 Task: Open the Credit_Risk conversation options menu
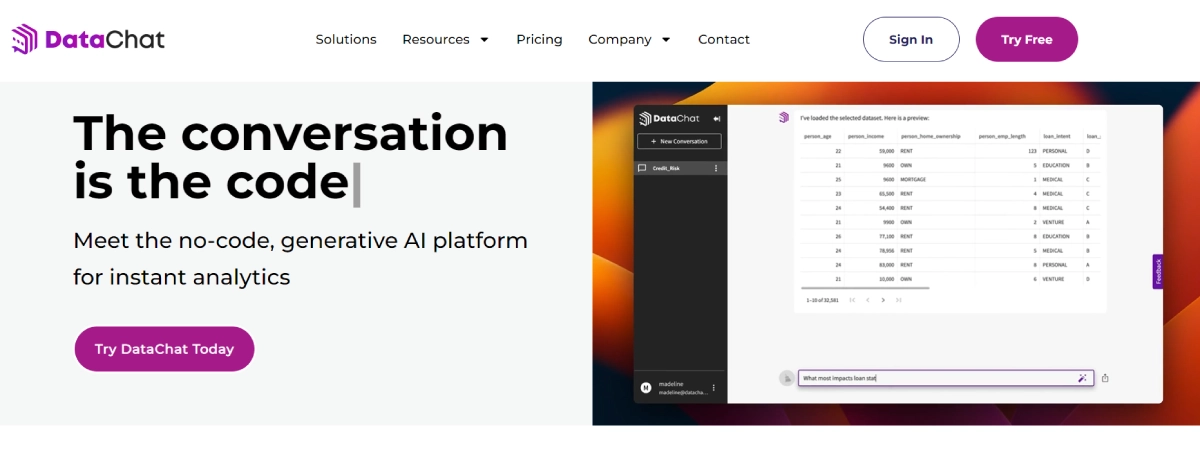click(x=716, y=168)
